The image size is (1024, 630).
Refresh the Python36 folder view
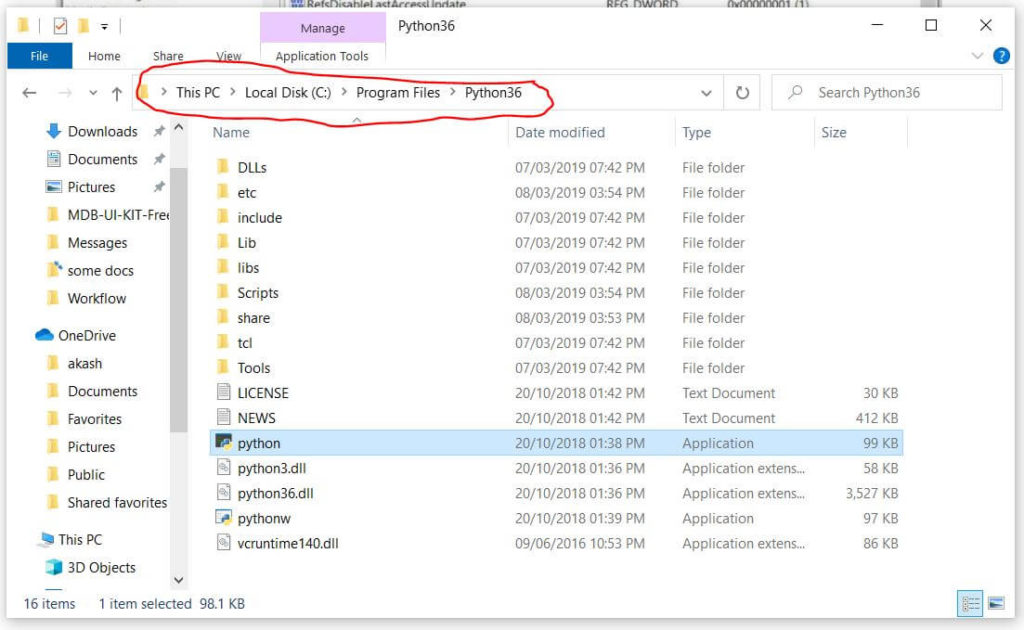[742, 93]
